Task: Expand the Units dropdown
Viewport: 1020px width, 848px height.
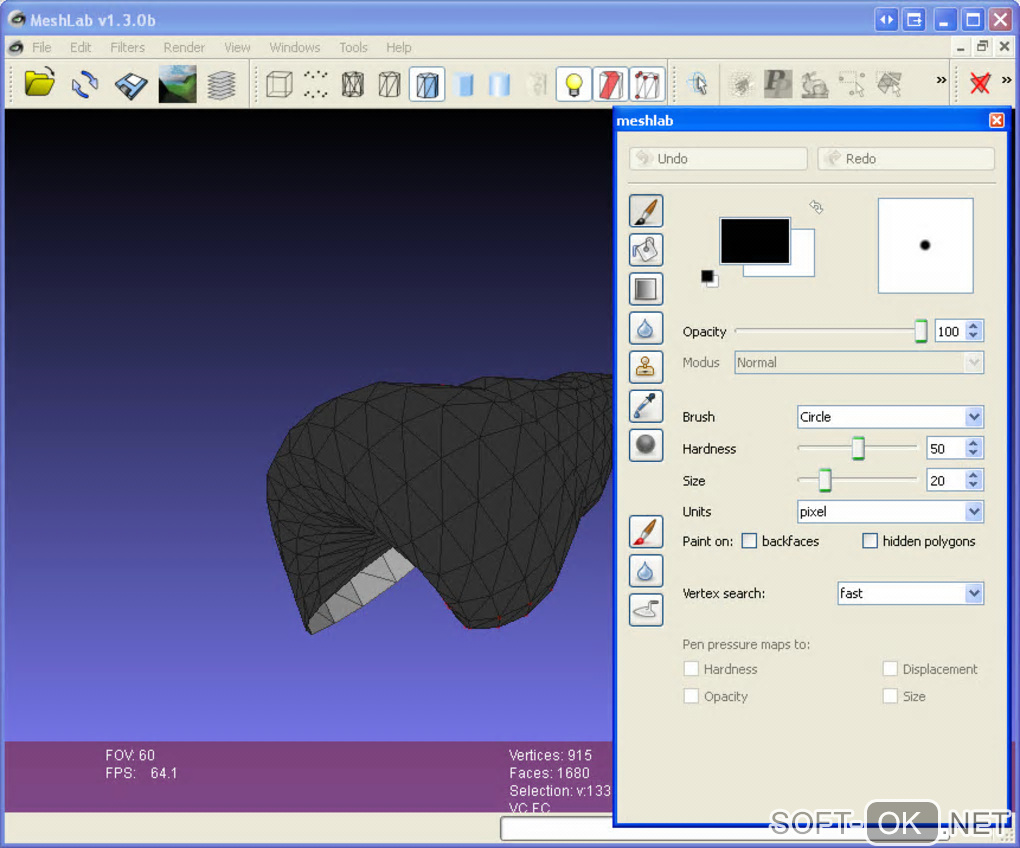Action: point(890,512)
